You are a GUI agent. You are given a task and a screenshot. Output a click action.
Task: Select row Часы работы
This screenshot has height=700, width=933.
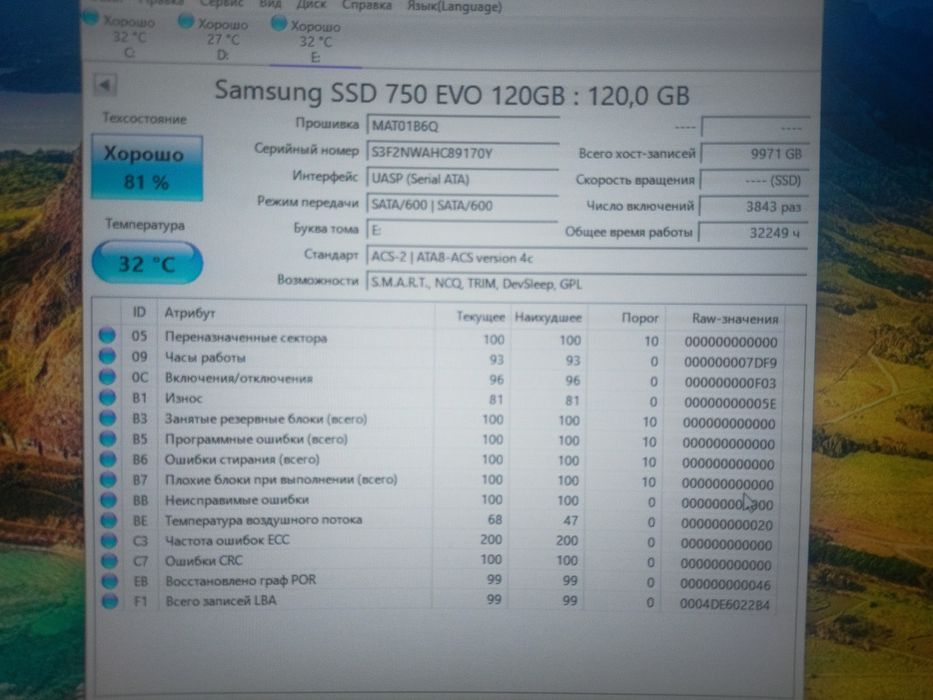[x=439, y=359]
